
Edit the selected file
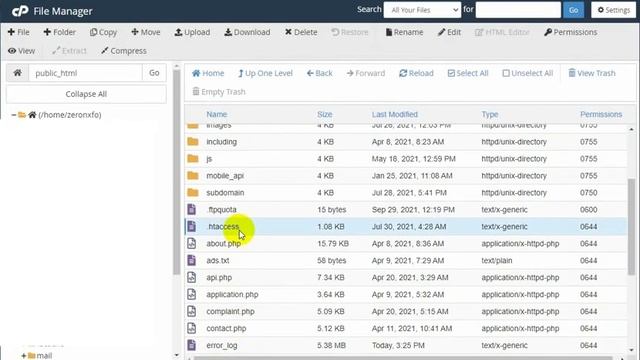[449, 32]
